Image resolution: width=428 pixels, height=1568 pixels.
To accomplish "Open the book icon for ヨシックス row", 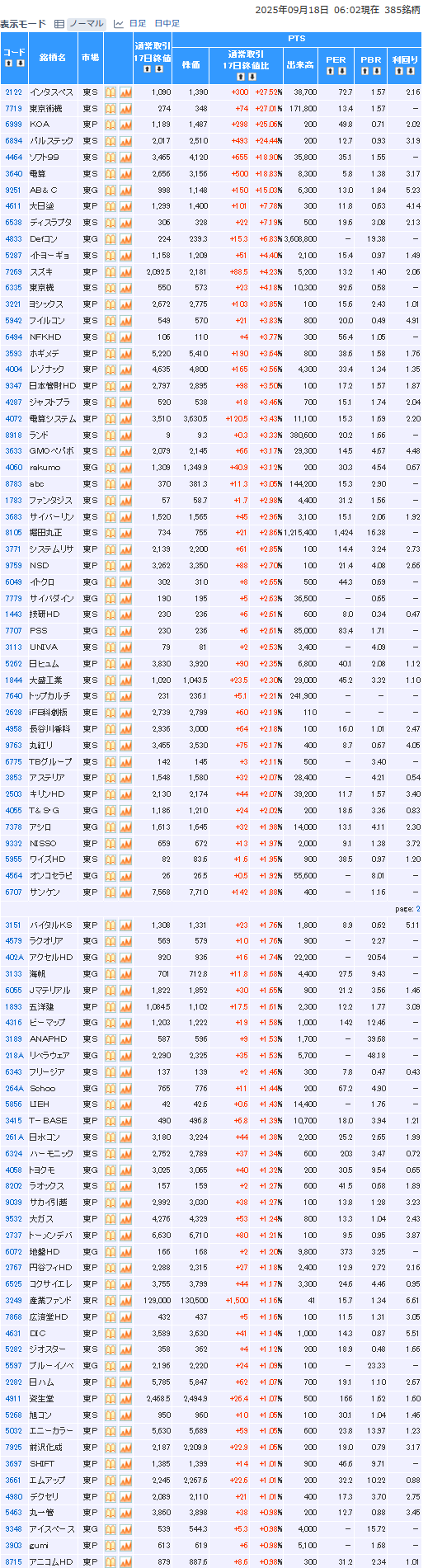I will coord(111,304).
